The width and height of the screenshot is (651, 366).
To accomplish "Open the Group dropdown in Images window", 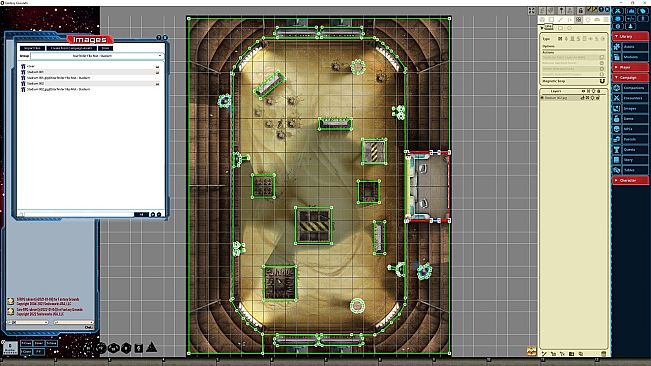I will (97, 56).
